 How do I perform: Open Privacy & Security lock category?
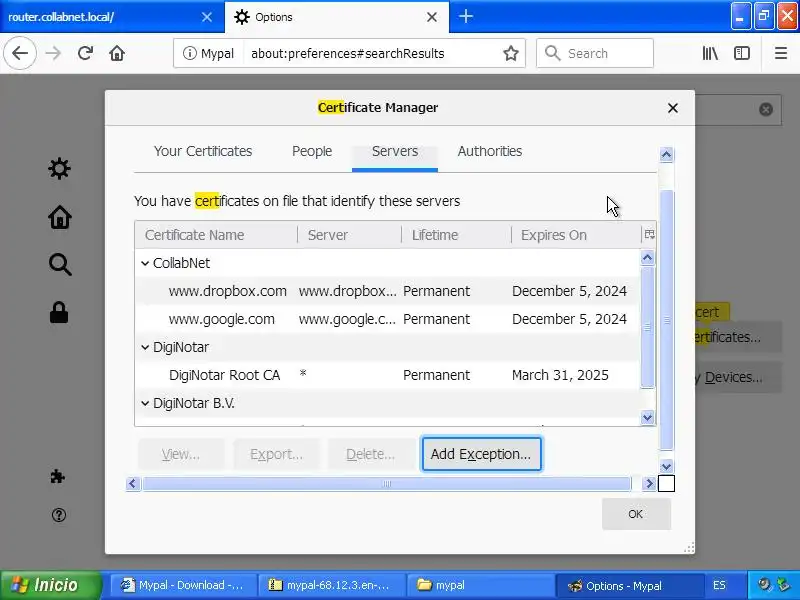tap(59, 312)
